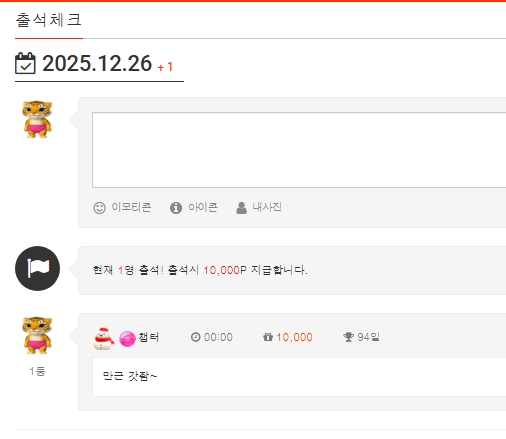Image resolution: width=506 pixels, height=439 pixels.
Task: Click the 만근 갓챰~ comment text
Action: (x=130, y=376)
